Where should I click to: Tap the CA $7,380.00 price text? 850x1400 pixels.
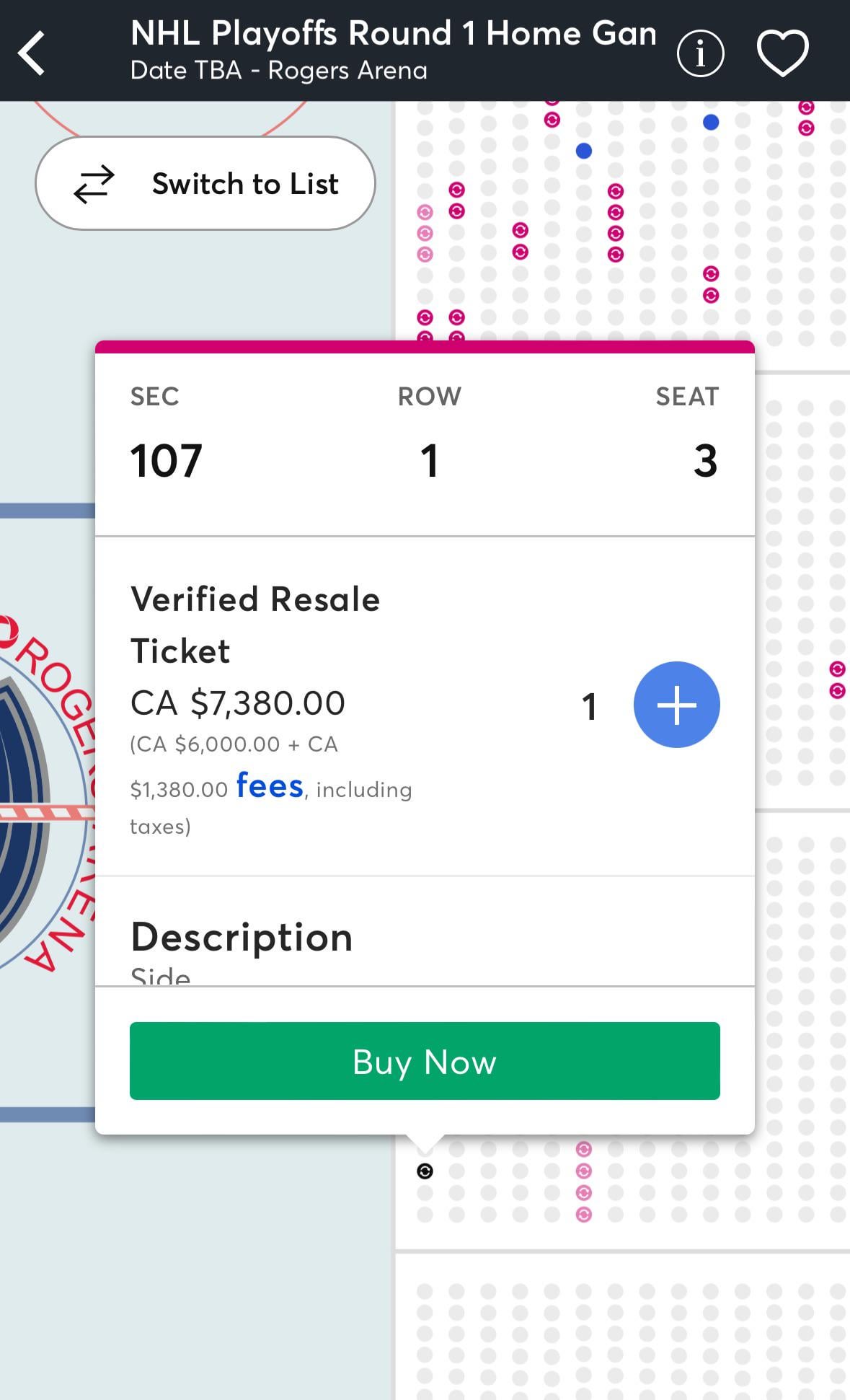pyautogui.click(x=238, y=703)
